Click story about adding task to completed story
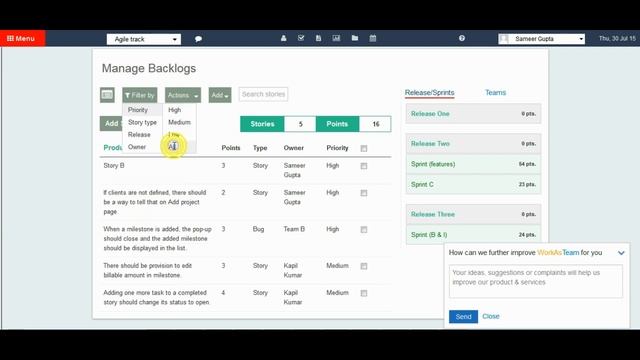 pyautogui.click(x=157, y=298)
